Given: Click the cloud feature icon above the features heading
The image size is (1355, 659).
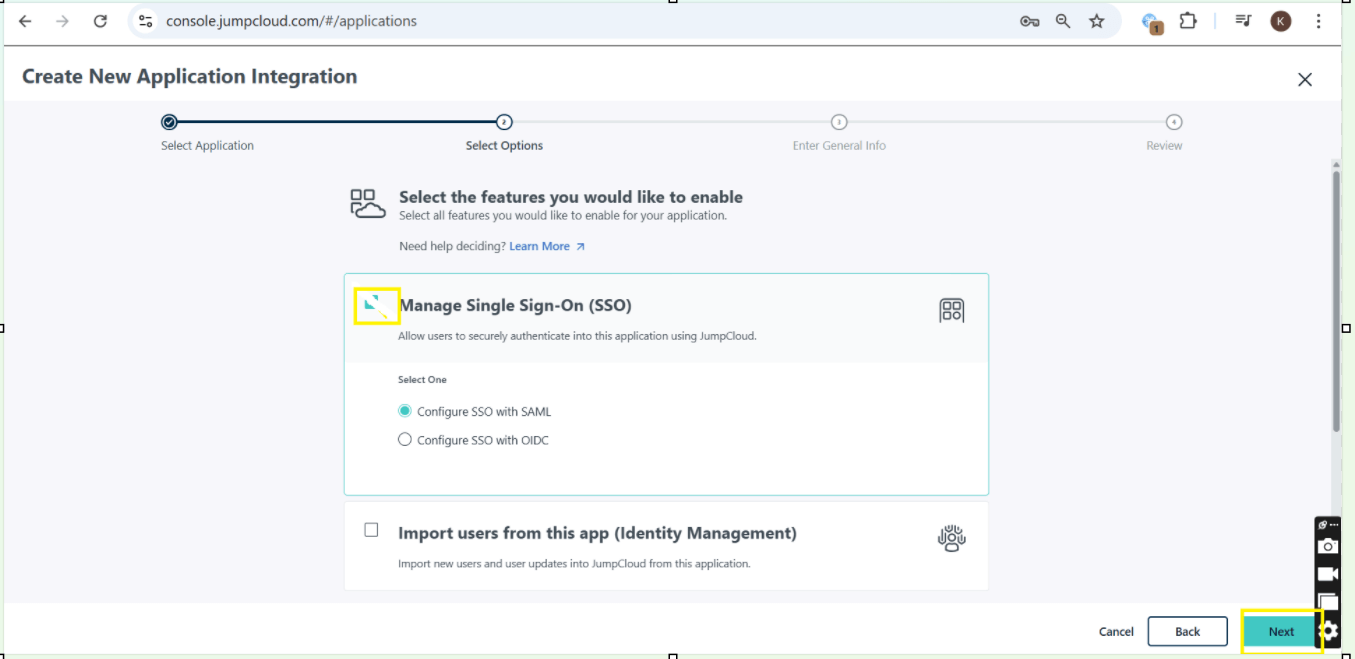Looking at the screenshot, I should click(x=367, y=202).
